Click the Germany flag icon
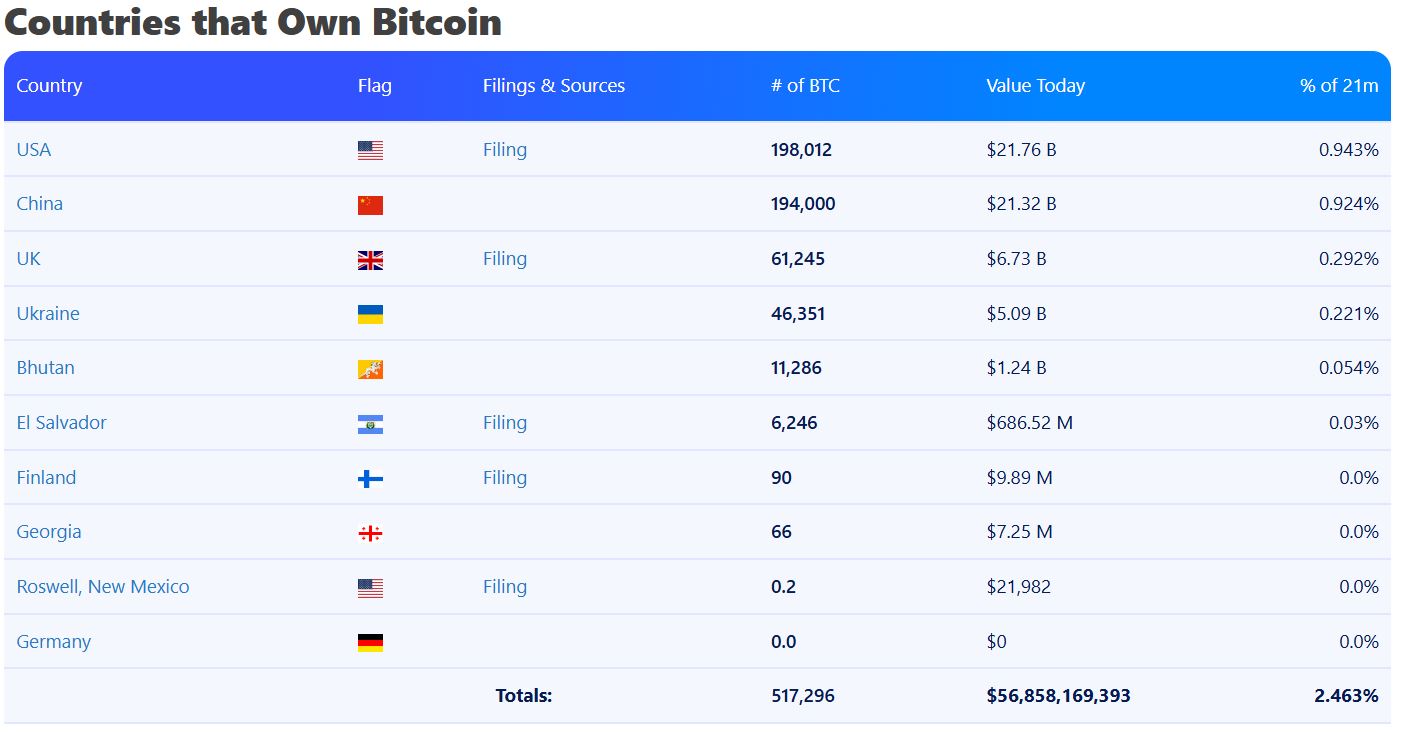This screenshot has height=732, width=1404. (371, 641)
